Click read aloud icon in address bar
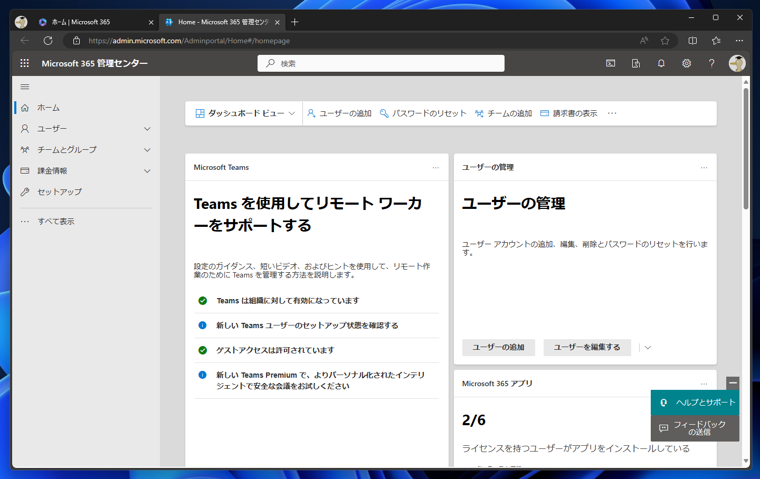760x479 pixels. (644, 41)
